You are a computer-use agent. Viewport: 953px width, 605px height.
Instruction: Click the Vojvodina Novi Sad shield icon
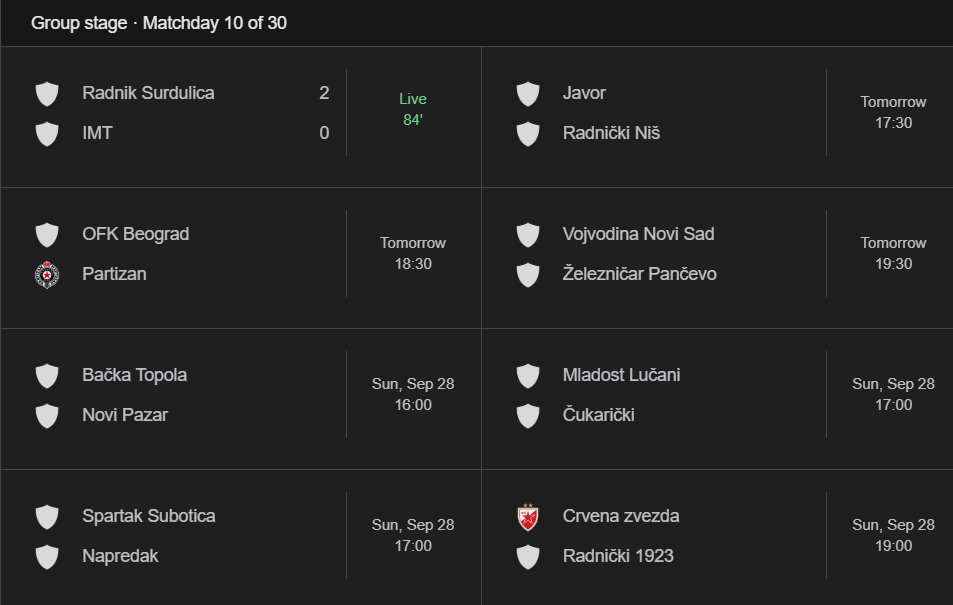tap(528, 235)
